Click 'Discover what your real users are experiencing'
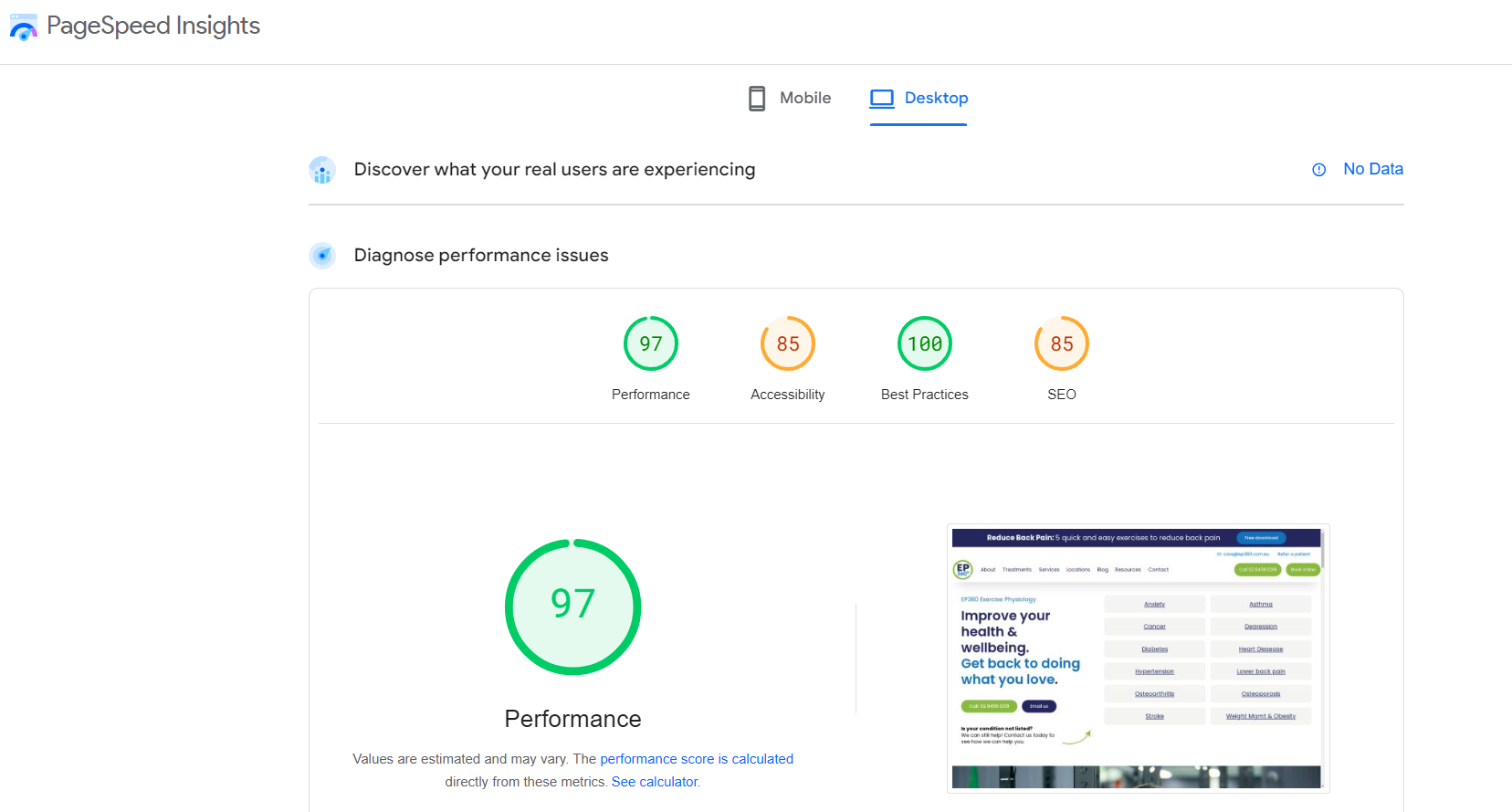This screenshot has height=812, width=1512. click(554, 169)
